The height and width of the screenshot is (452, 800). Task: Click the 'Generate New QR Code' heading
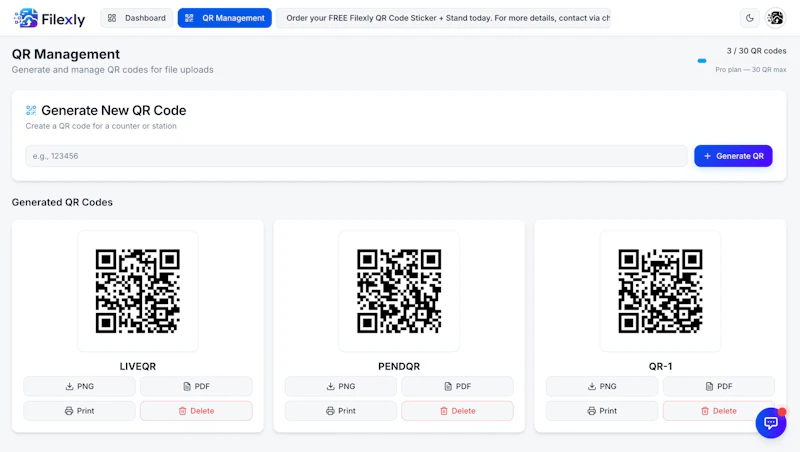114,110
